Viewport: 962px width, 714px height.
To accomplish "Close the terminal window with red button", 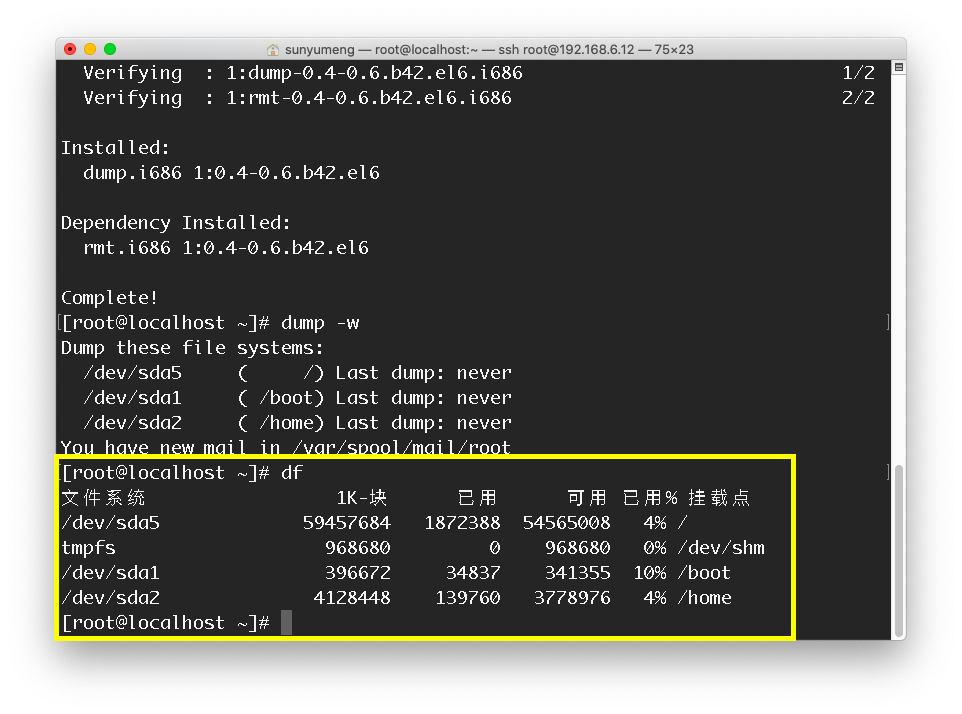I will (x=70, y=49).
